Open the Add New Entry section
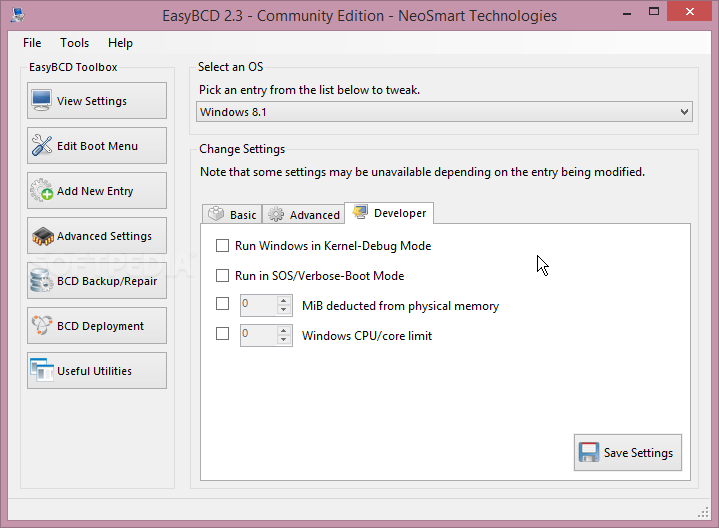The image size is (719, 528). [97, 190]
